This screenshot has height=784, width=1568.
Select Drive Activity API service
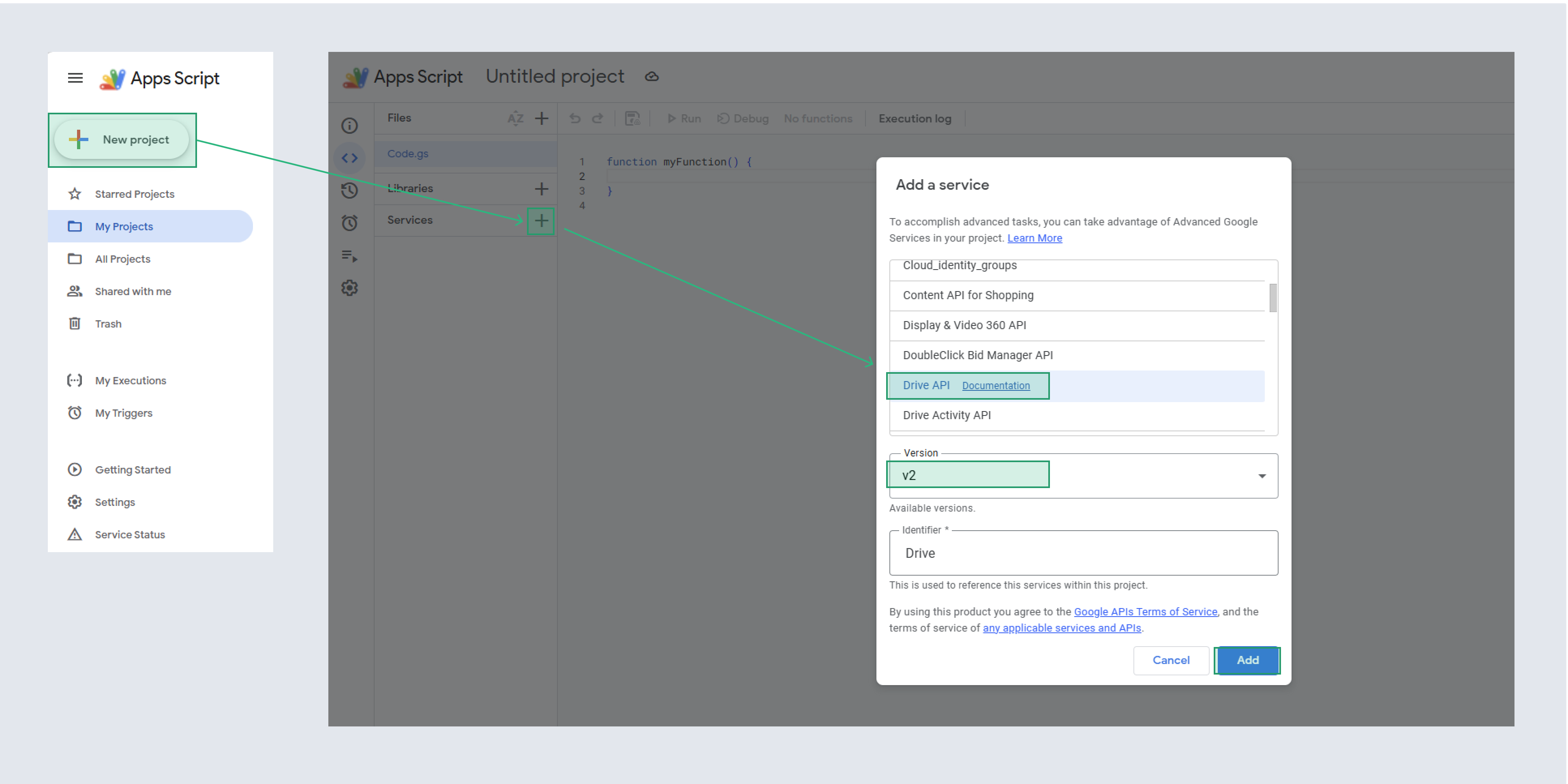947,415
